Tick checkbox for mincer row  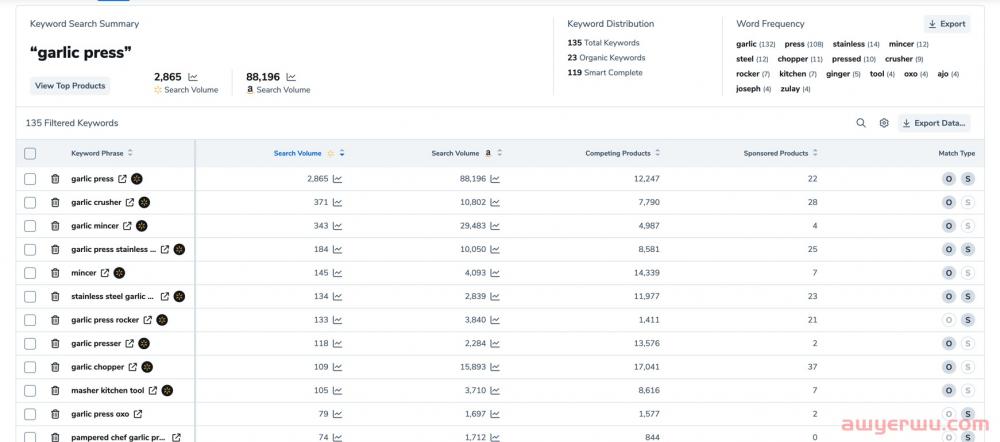point(30,273)
